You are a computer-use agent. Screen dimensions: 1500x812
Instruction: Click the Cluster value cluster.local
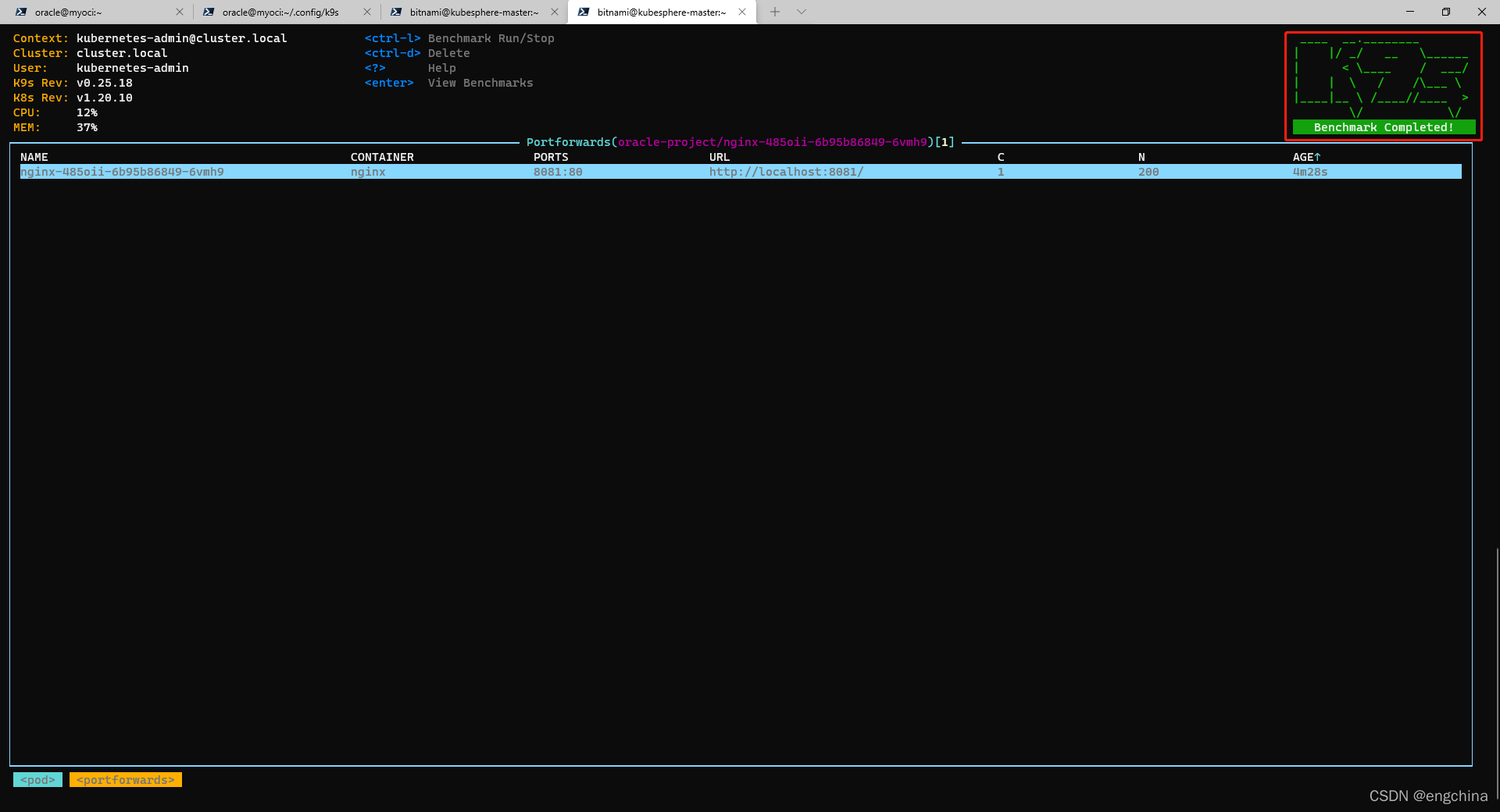[x=122, y=53]
